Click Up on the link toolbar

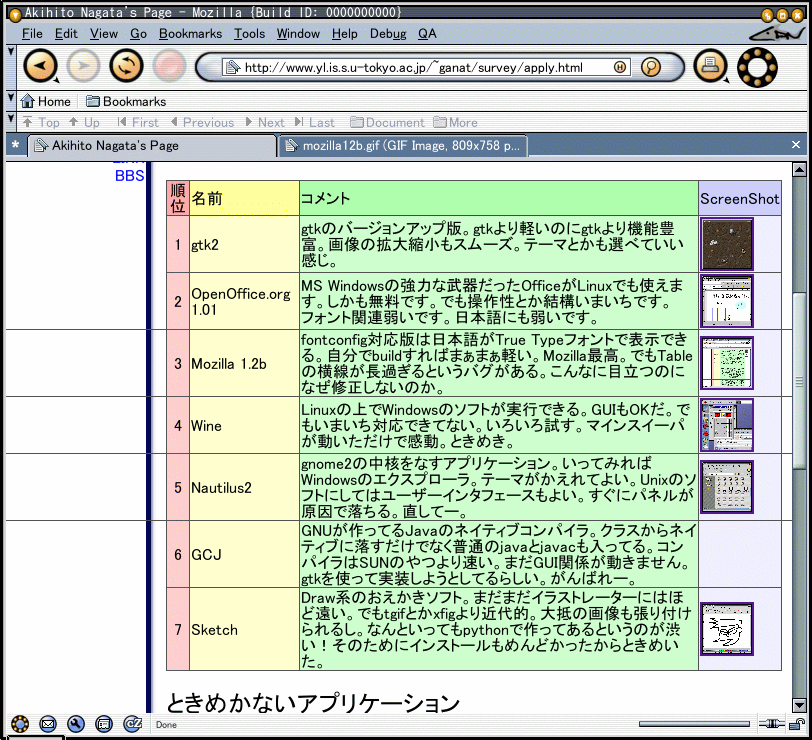click(x=84, y=122)
